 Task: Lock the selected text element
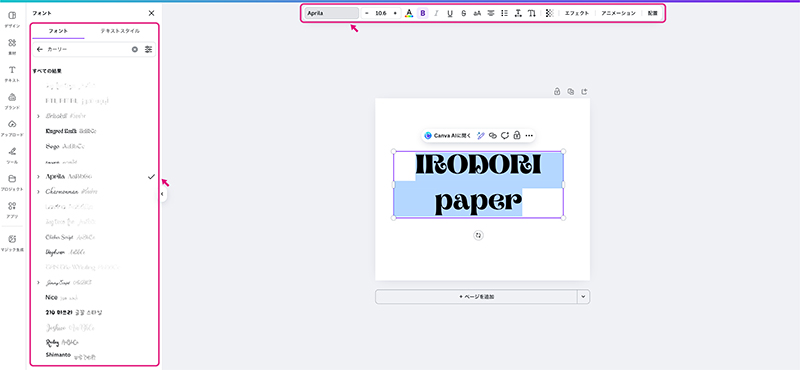point(517,136)
